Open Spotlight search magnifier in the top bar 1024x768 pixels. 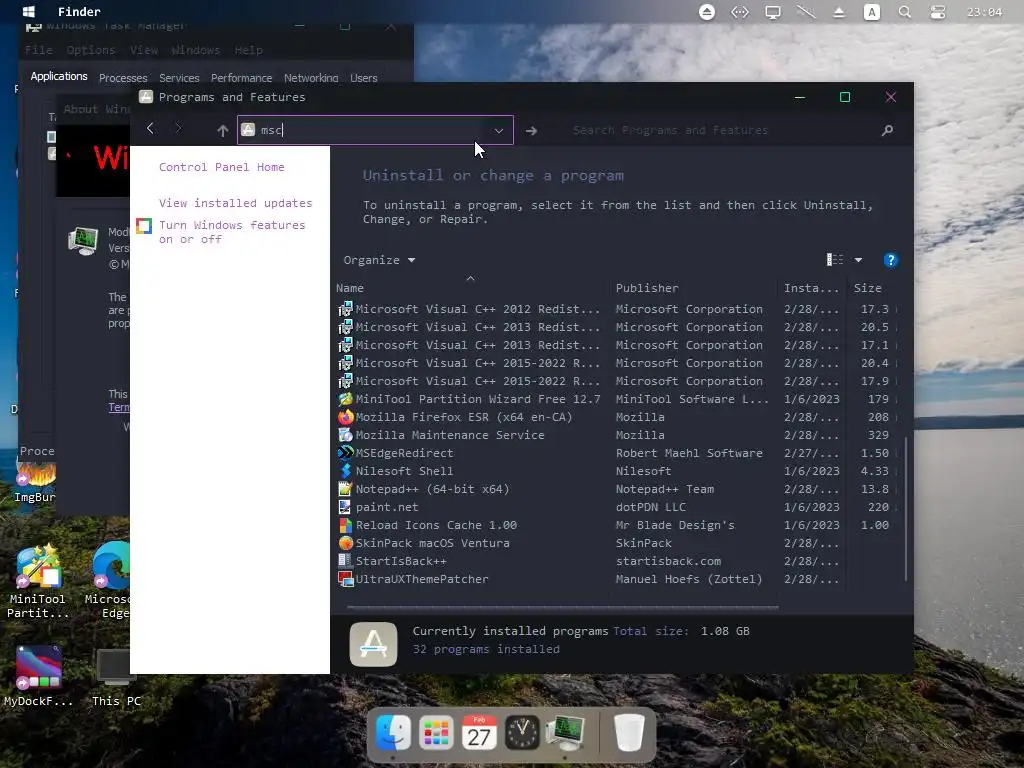[x=904, y=12]
